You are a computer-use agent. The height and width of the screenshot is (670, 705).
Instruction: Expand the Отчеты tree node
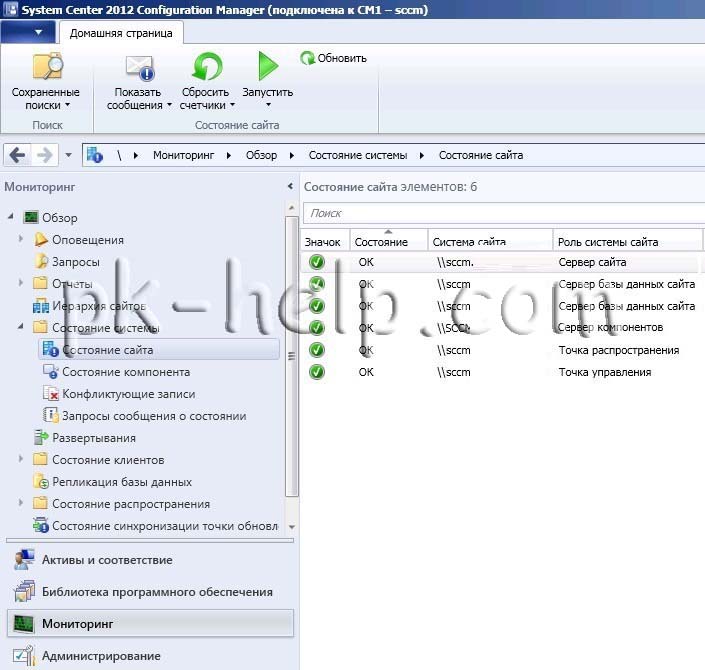point(21,282)
